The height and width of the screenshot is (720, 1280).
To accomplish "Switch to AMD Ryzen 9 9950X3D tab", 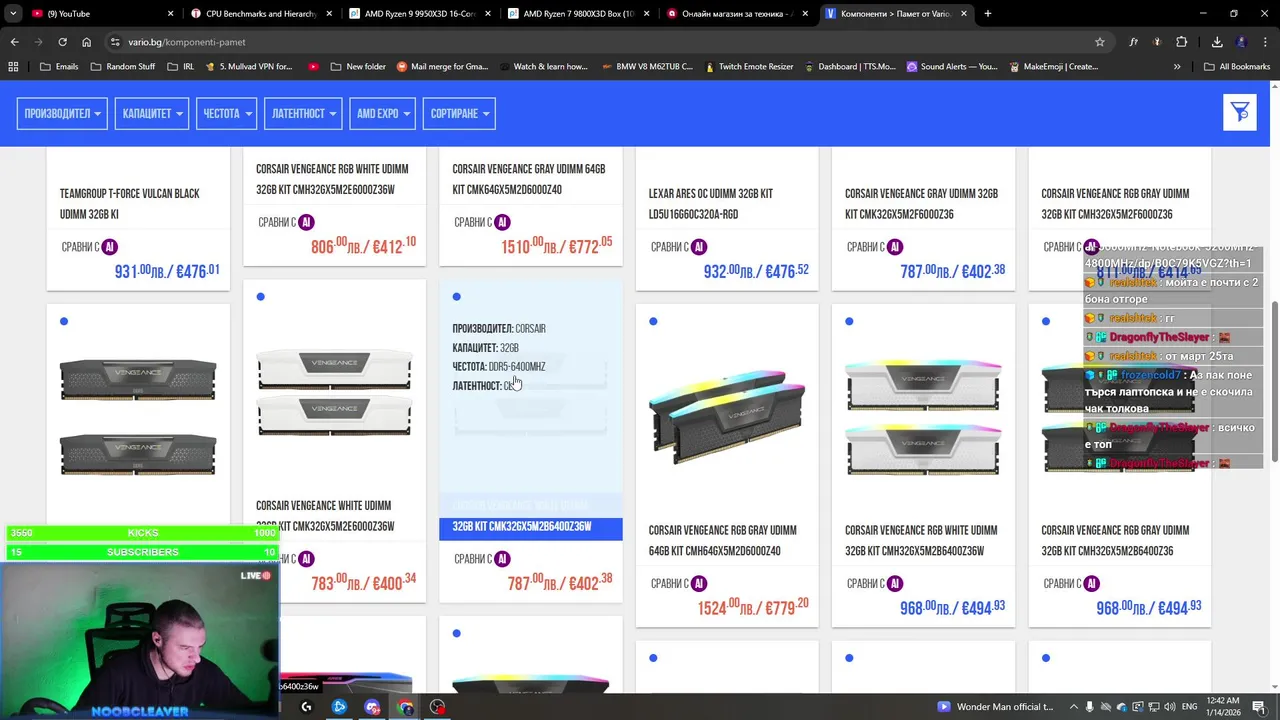I will pyautogui.click(x=420, y=14).
